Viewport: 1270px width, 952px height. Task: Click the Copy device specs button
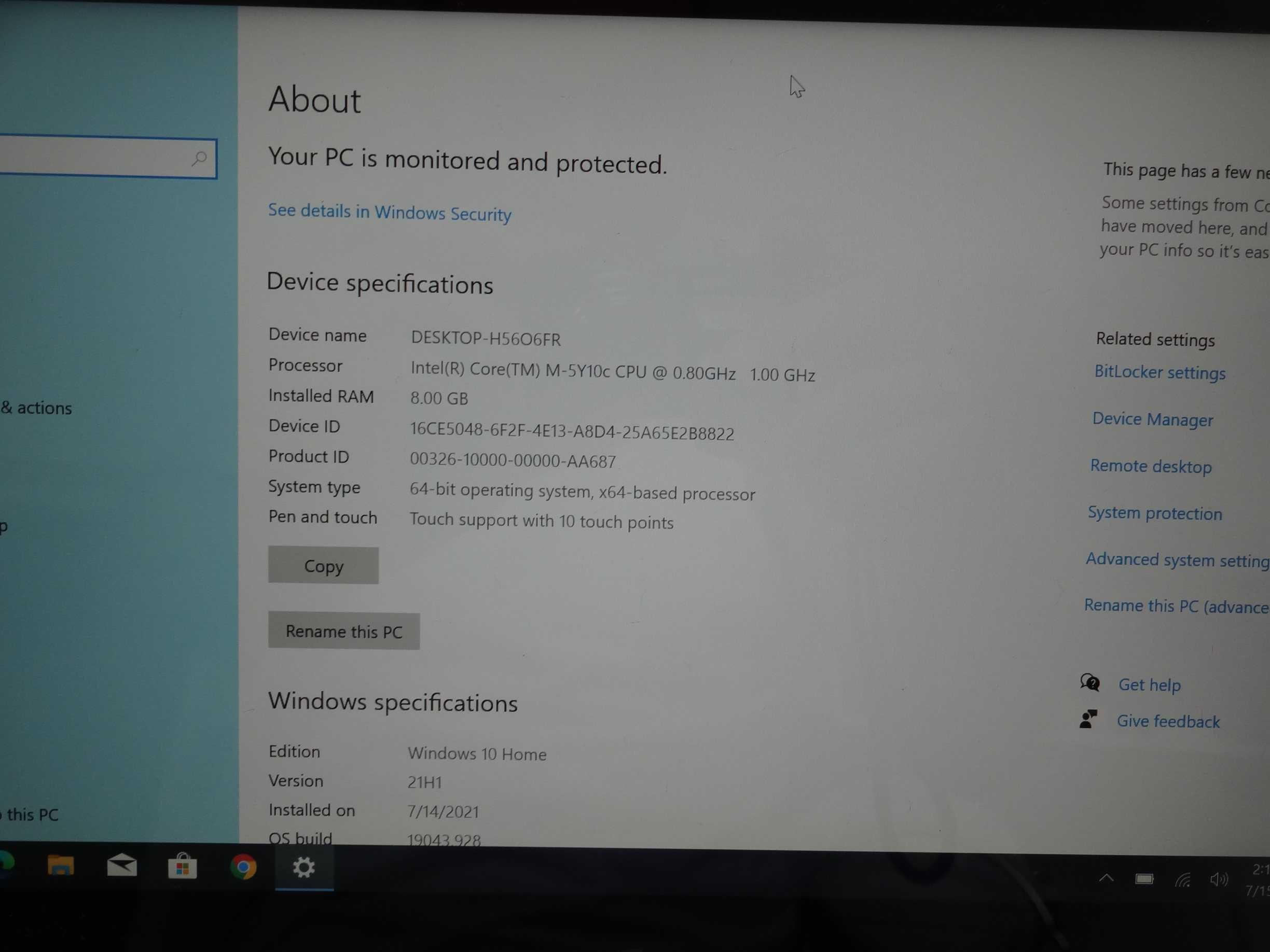(x=323, y=564)
